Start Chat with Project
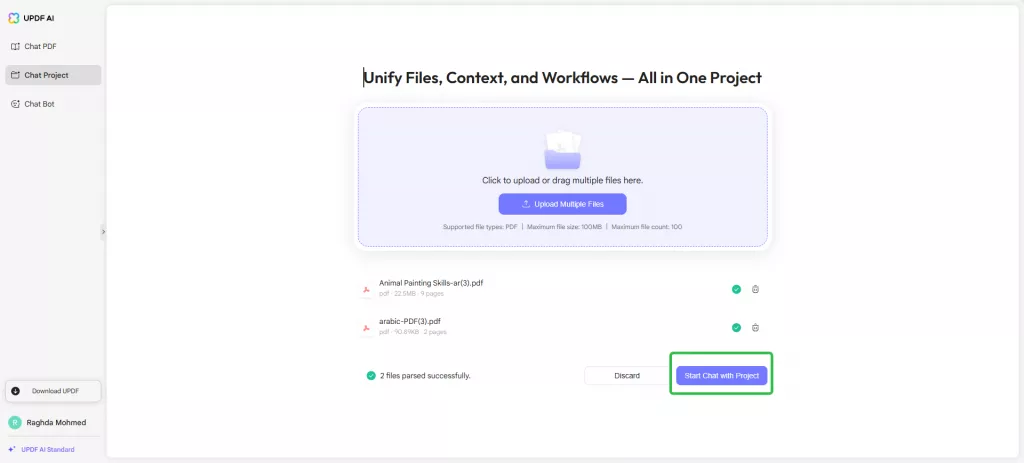1024x463 pixels. (721, 376)
